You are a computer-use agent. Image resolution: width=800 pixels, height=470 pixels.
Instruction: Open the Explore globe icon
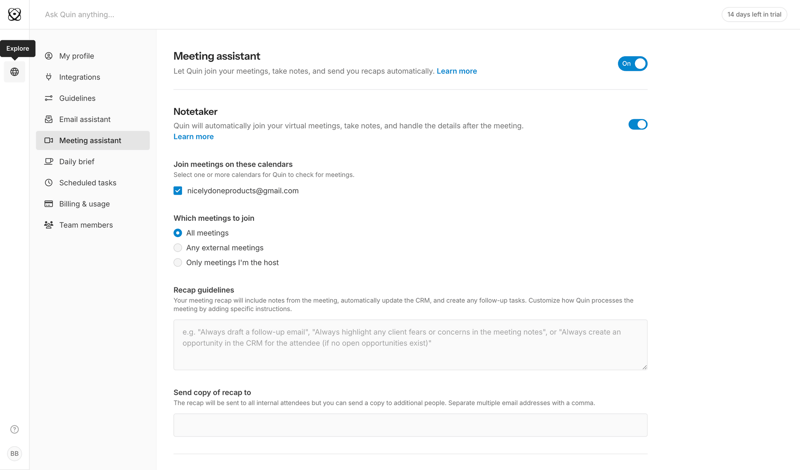tap(14, 72)
